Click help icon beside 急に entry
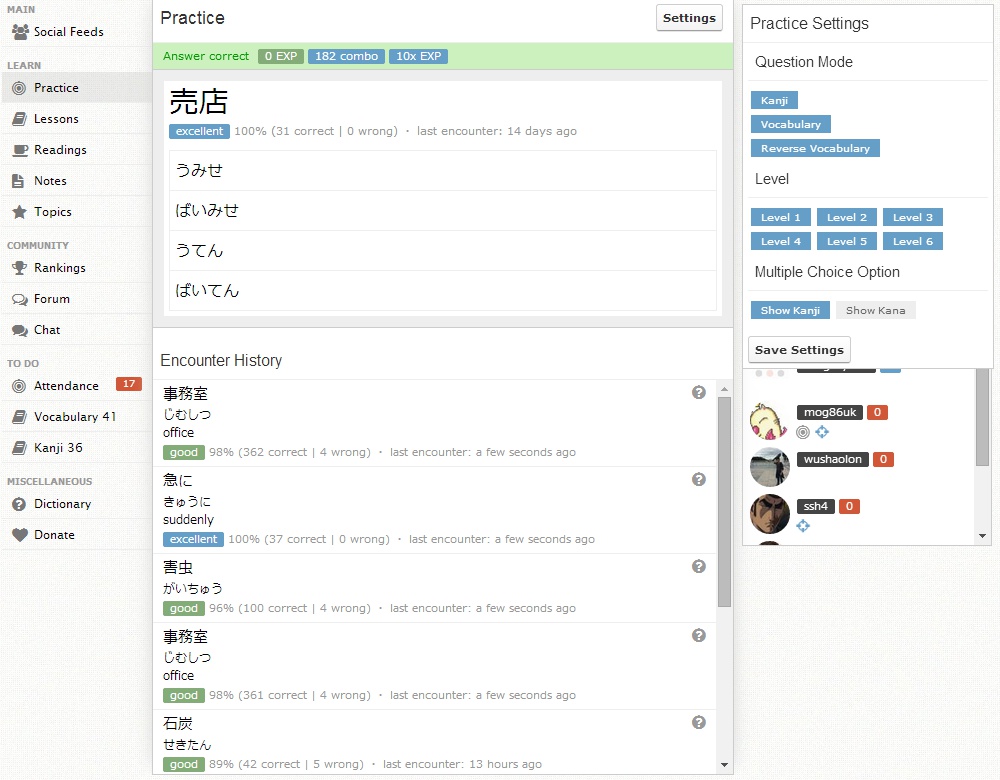The height and width of the screenshot is (780, 1000). (x=699, y=480)
